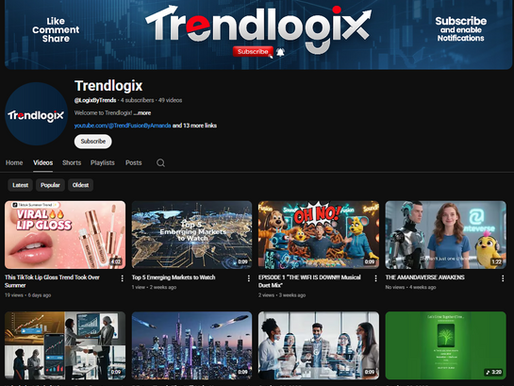Open options menu for Lip Gloss Trend video
The width and height of the screenshot is (514, 386).
pyautogui.click(x=122, y=278)
